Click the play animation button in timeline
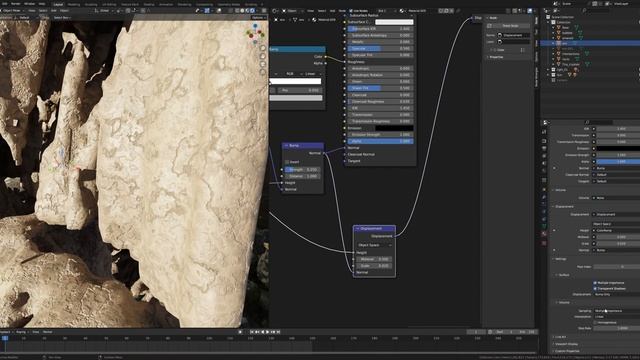This screenshot has height=360, width=640. pos(268,332)
